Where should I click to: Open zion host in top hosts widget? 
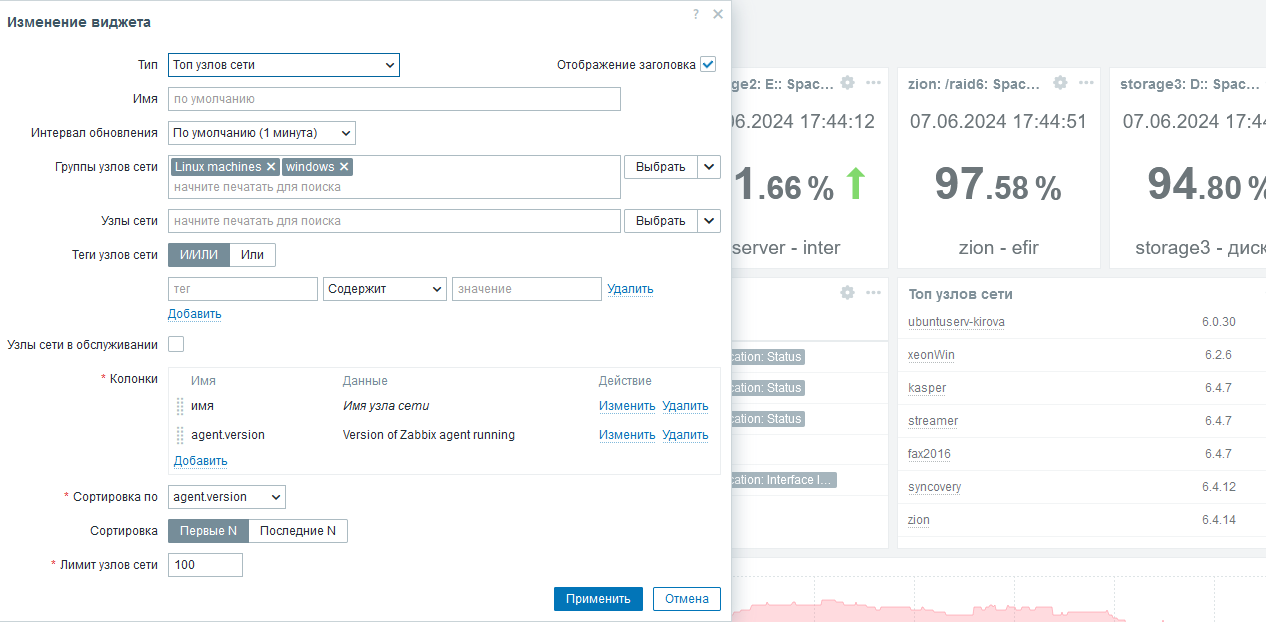point(919,520)
